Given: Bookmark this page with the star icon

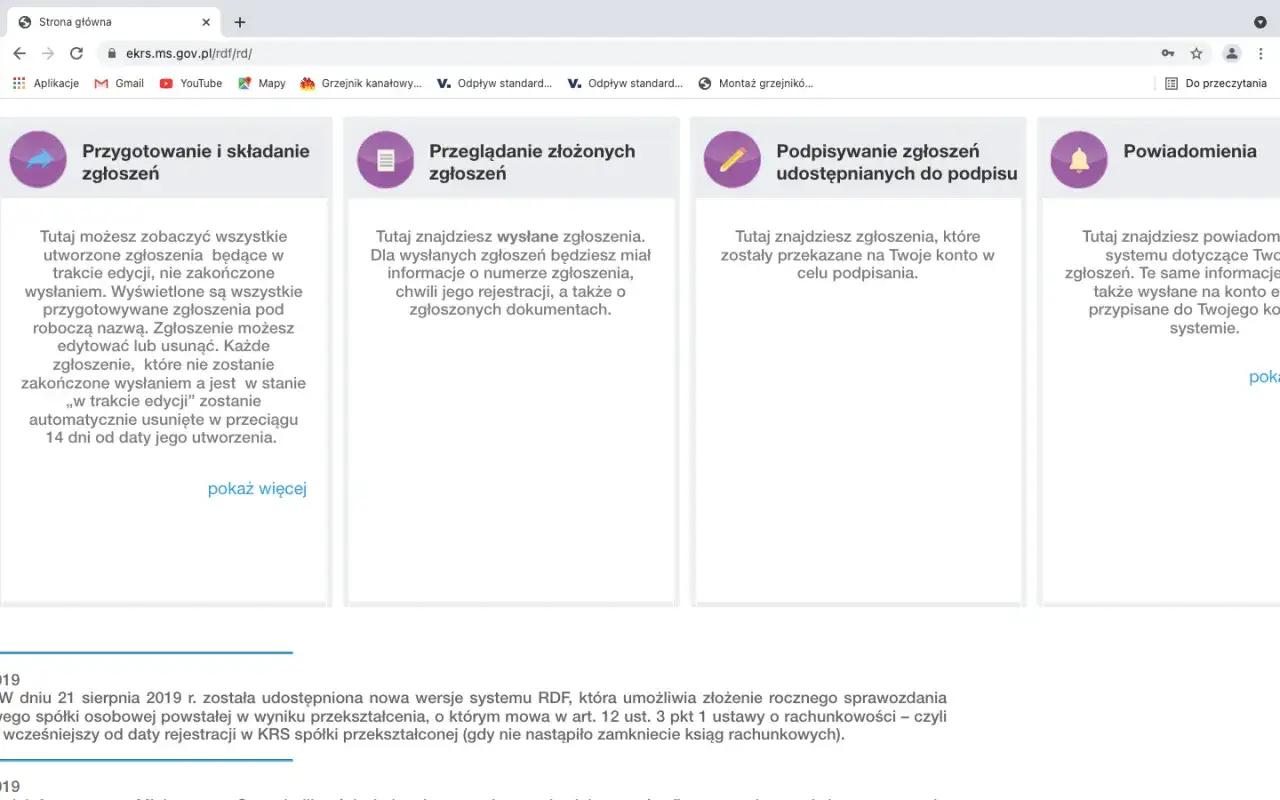Looking at the screenshot, I should click(1196, 53).
